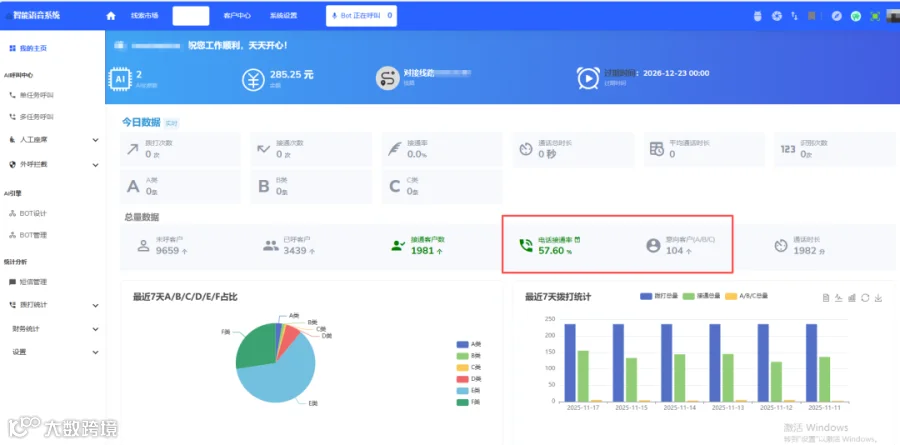
Task: Click the 对接线路 route icon
Action: (x=387, y=79)
